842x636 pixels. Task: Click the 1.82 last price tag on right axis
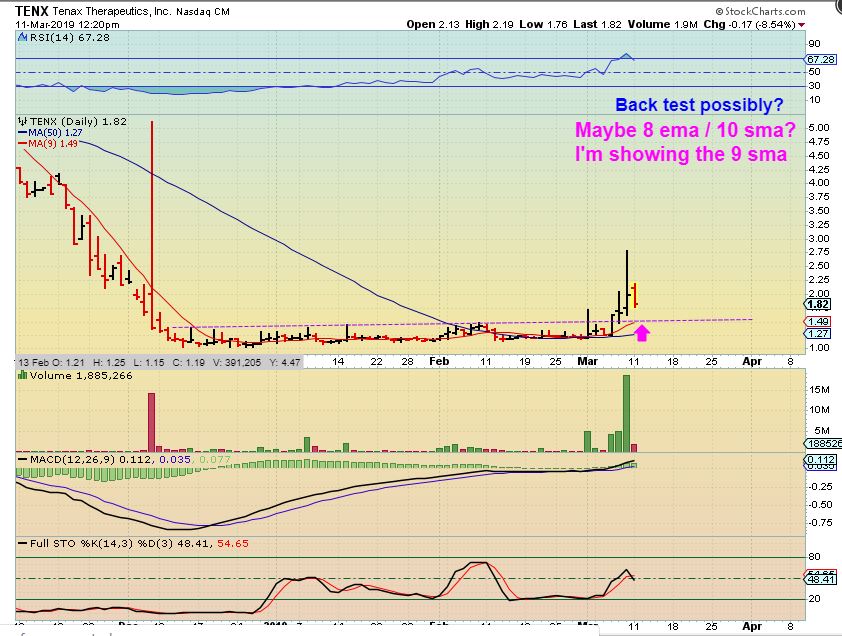coord(819,305)
